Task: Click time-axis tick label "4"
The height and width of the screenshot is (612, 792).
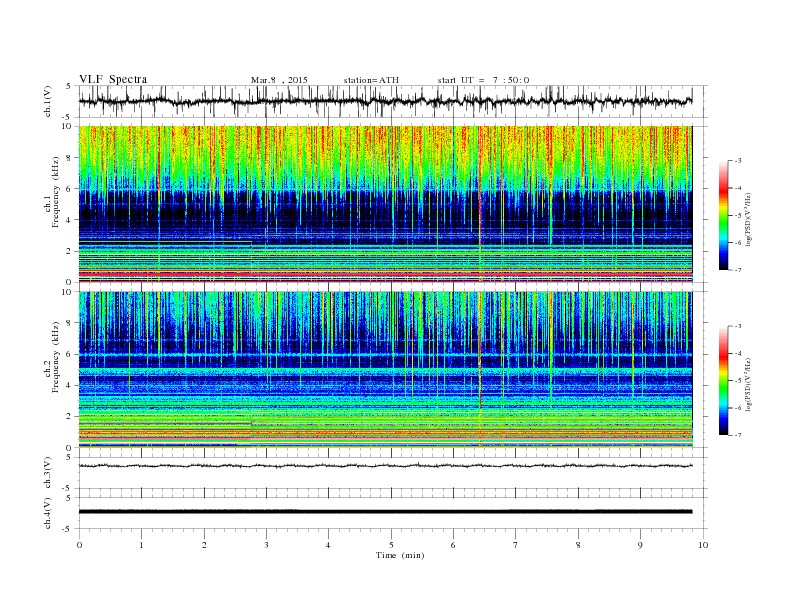Action: click(x=328, y=545)
